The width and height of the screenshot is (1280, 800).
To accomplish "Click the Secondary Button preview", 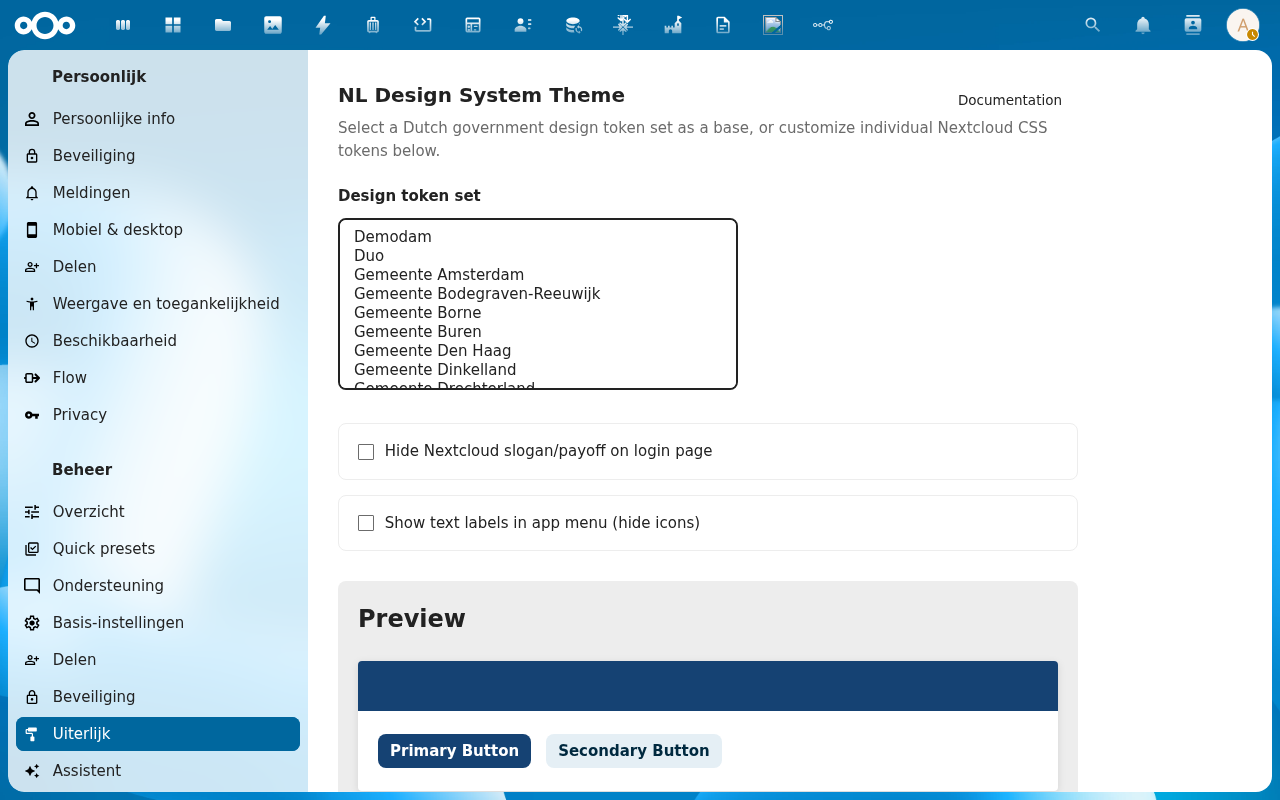I will pyautogui.click(x=634, y=751).
